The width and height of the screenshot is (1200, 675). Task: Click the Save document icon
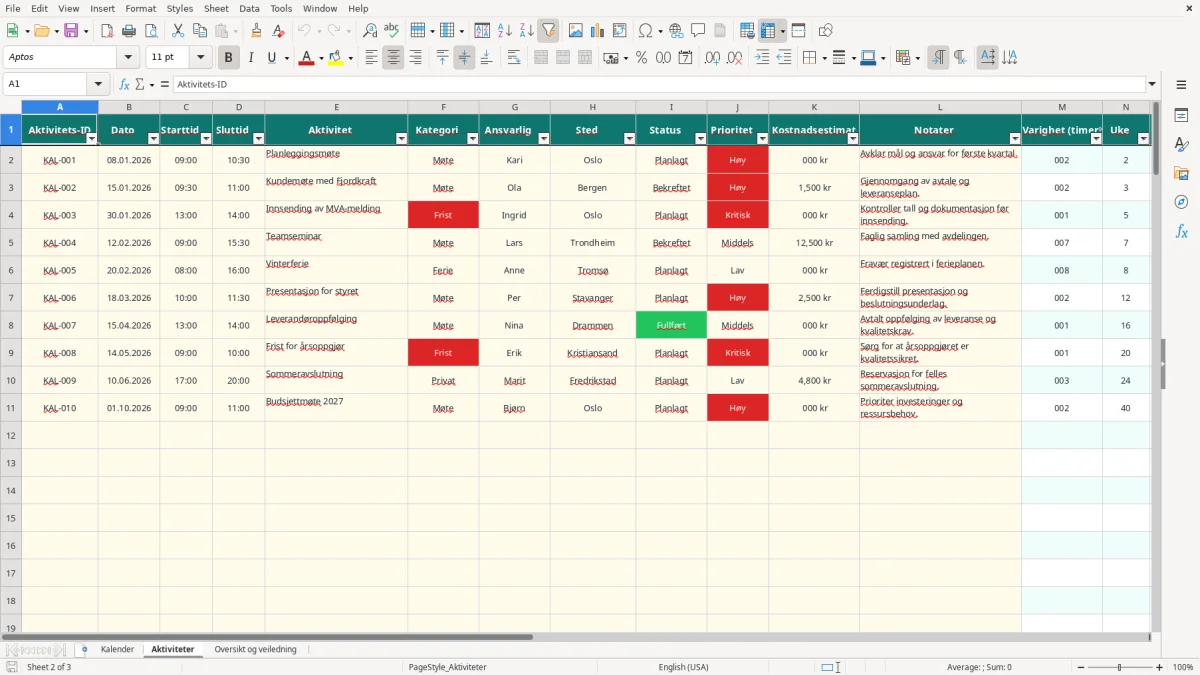pos(70,31)
